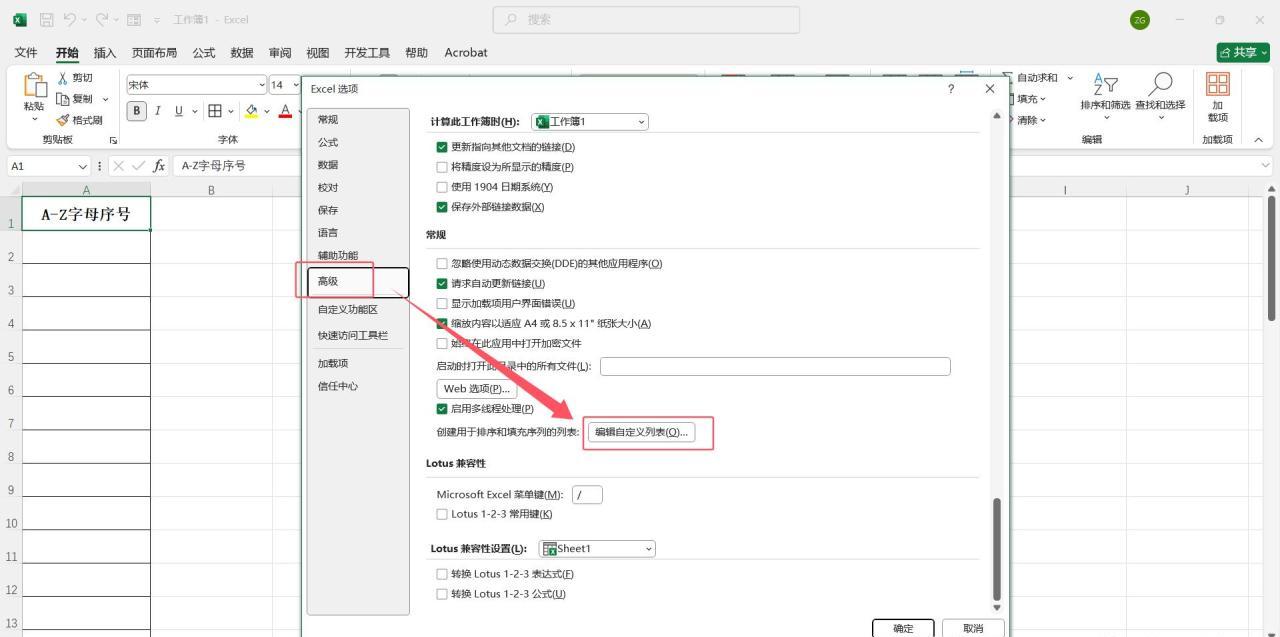Close the Excel Options dialog
Image resolution: width=1280 pixels, height=637 pixels.
[x=990, y=89]
